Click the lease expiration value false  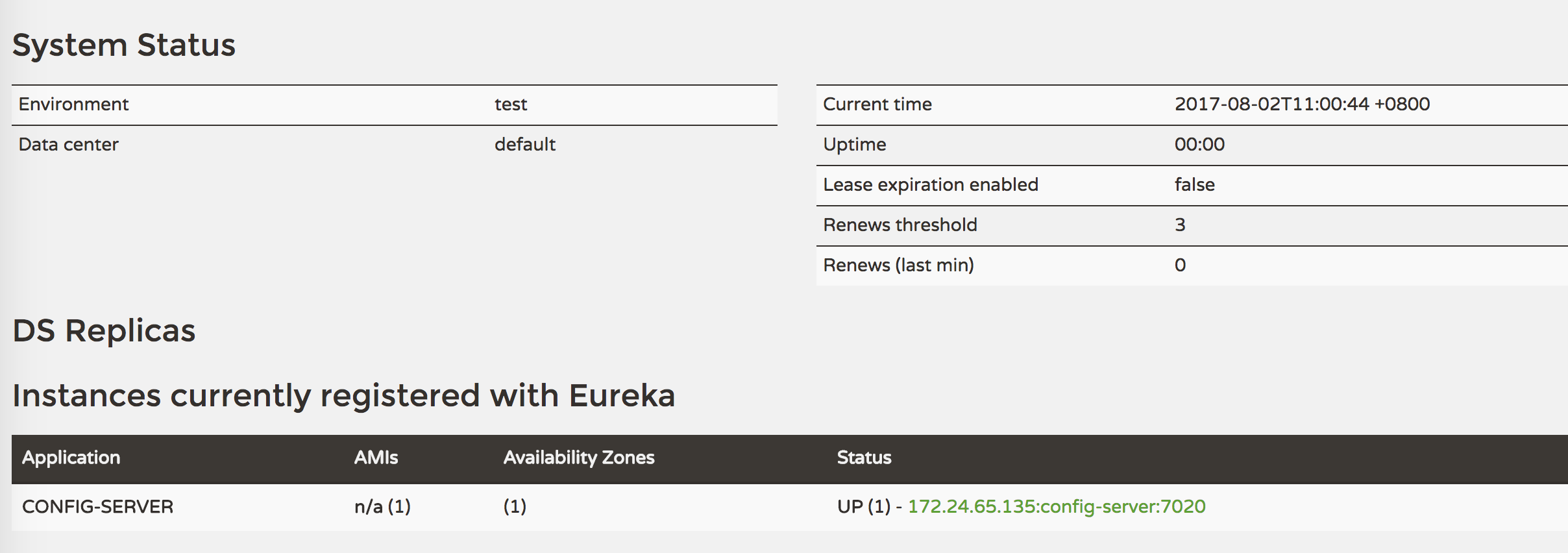coord(1194,185)
